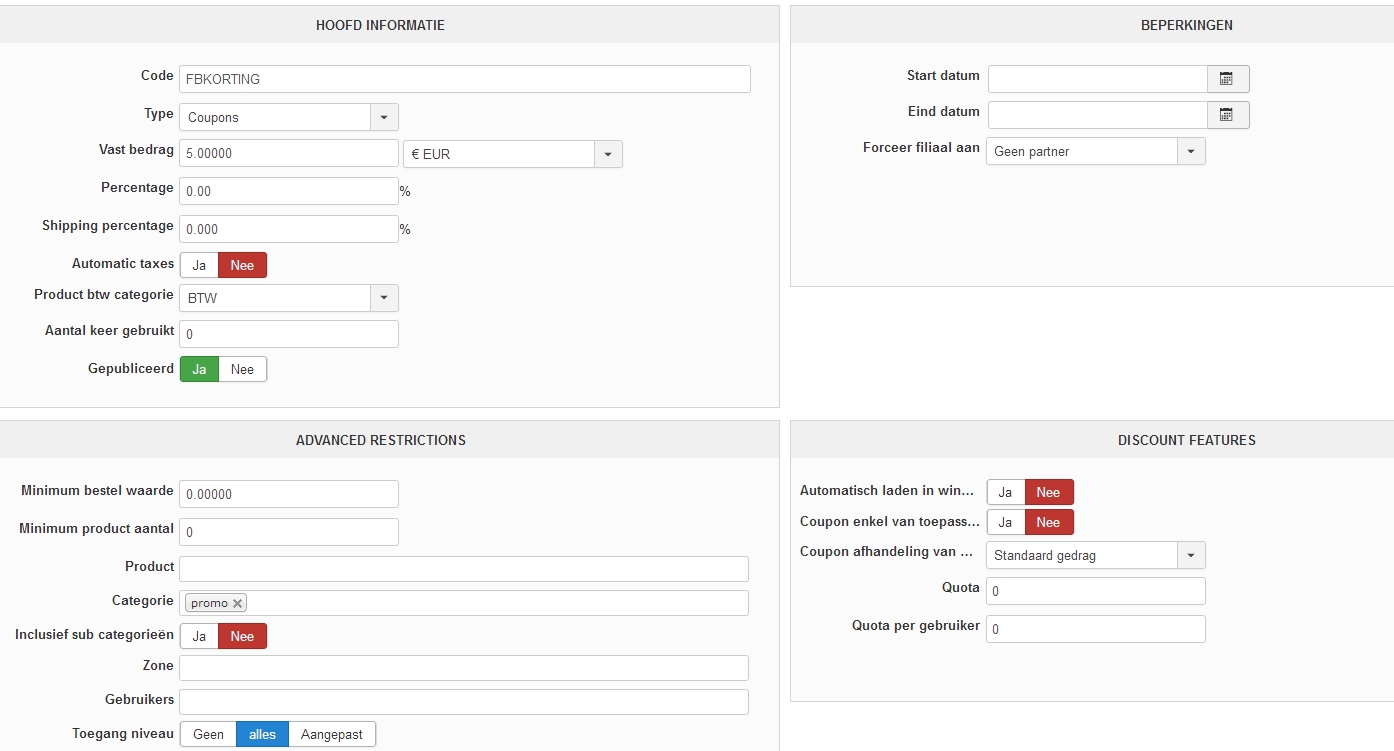Set Gepubliceerd to Nee

pyautogui.click(x=242, y=369)
